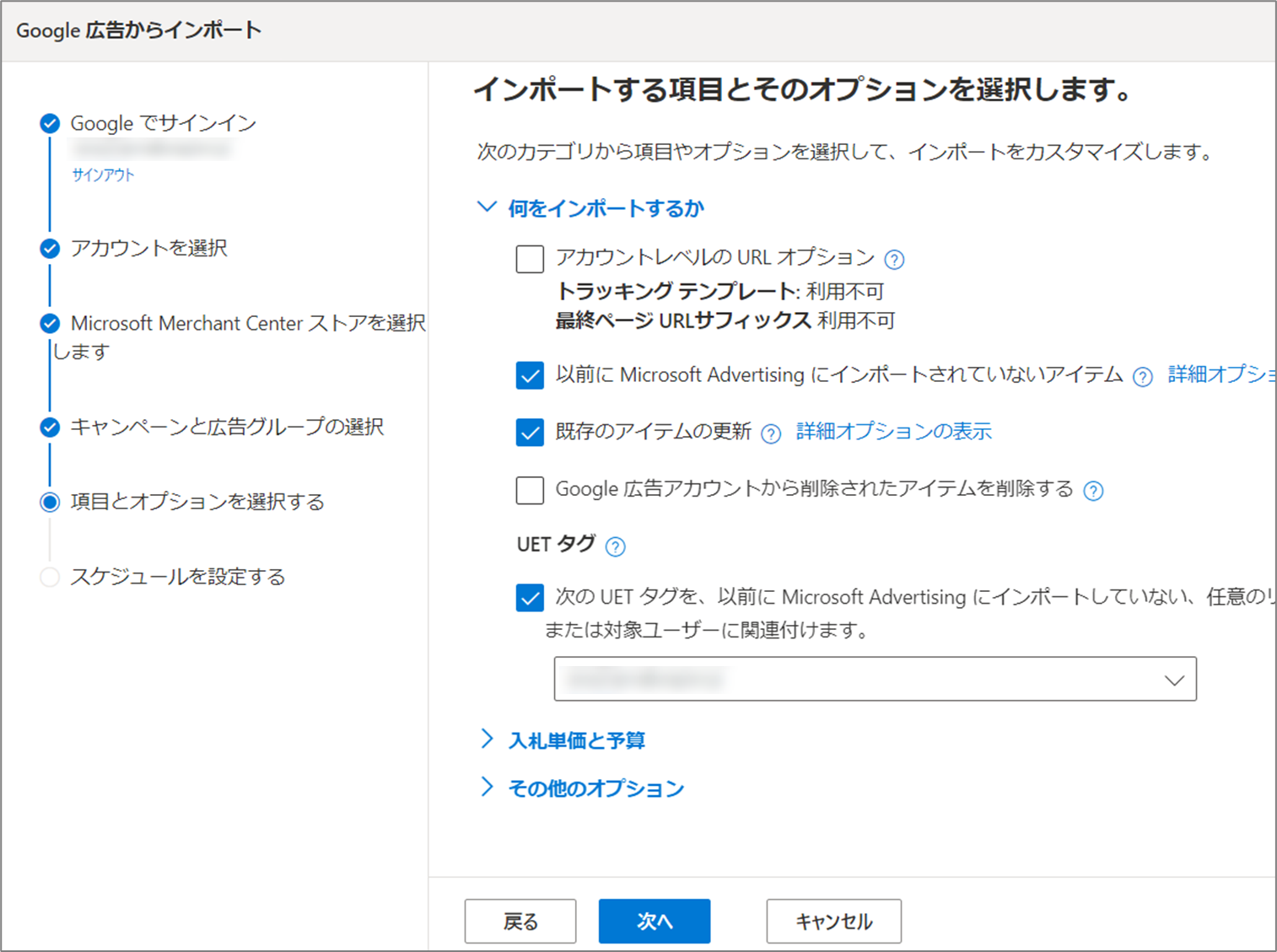
Task: Check Google 広告アカウントから削除されたアイテムを削除する box
Action: point(530,490)
